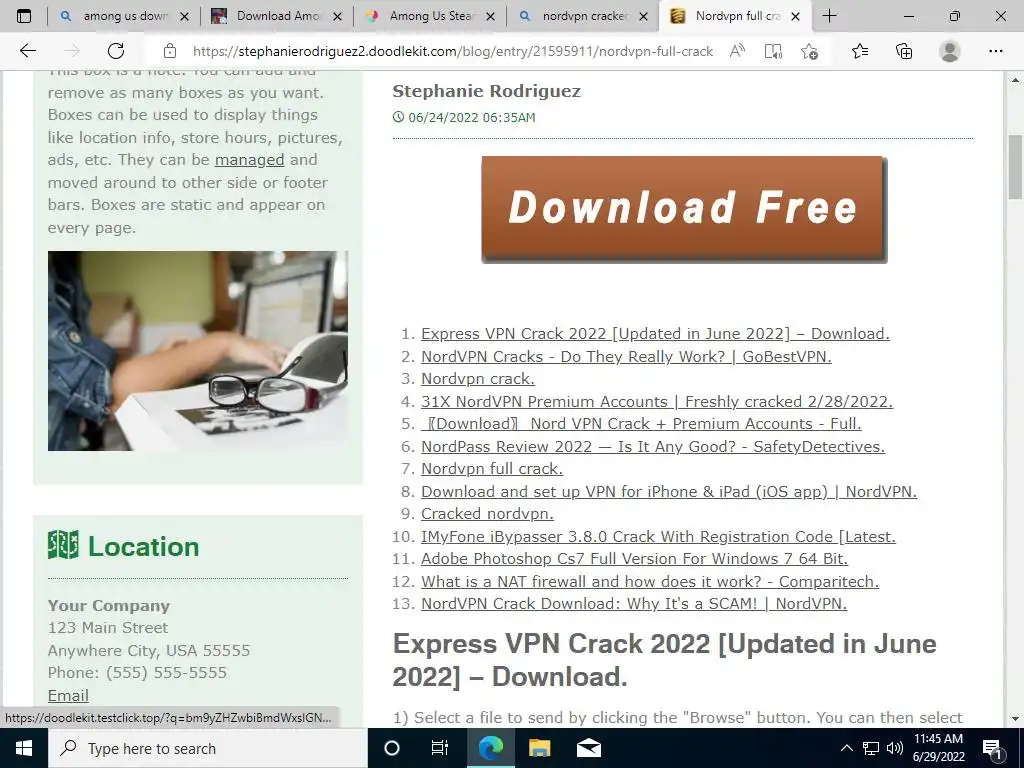Open 'What is a NAT firewall' link
The height and width of the screenshot is (768, 1024).
[x=650, y=582]
